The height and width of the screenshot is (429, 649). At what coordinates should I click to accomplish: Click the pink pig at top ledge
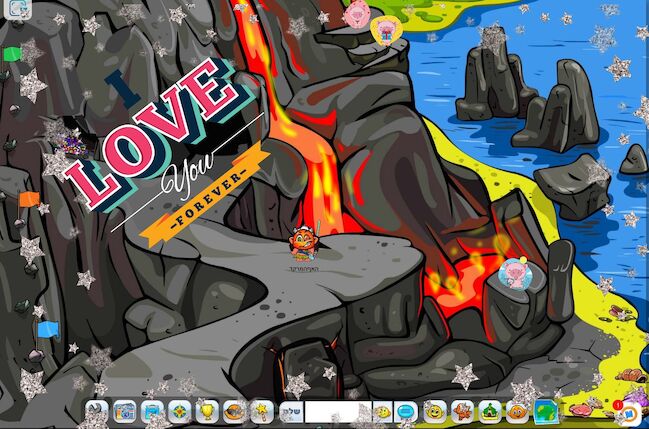357,14
